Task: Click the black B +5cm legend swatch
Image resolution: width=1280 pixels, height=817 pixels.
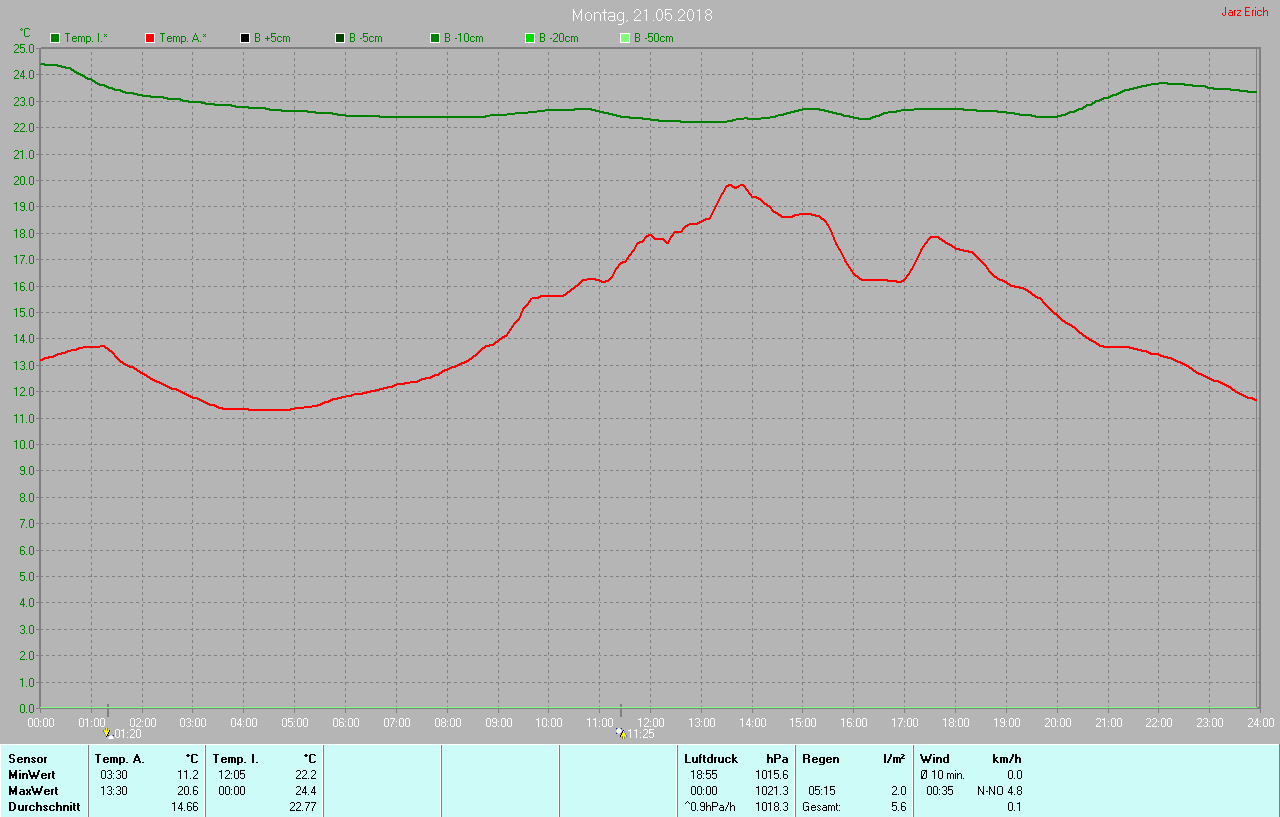Action: click(245, 38)
